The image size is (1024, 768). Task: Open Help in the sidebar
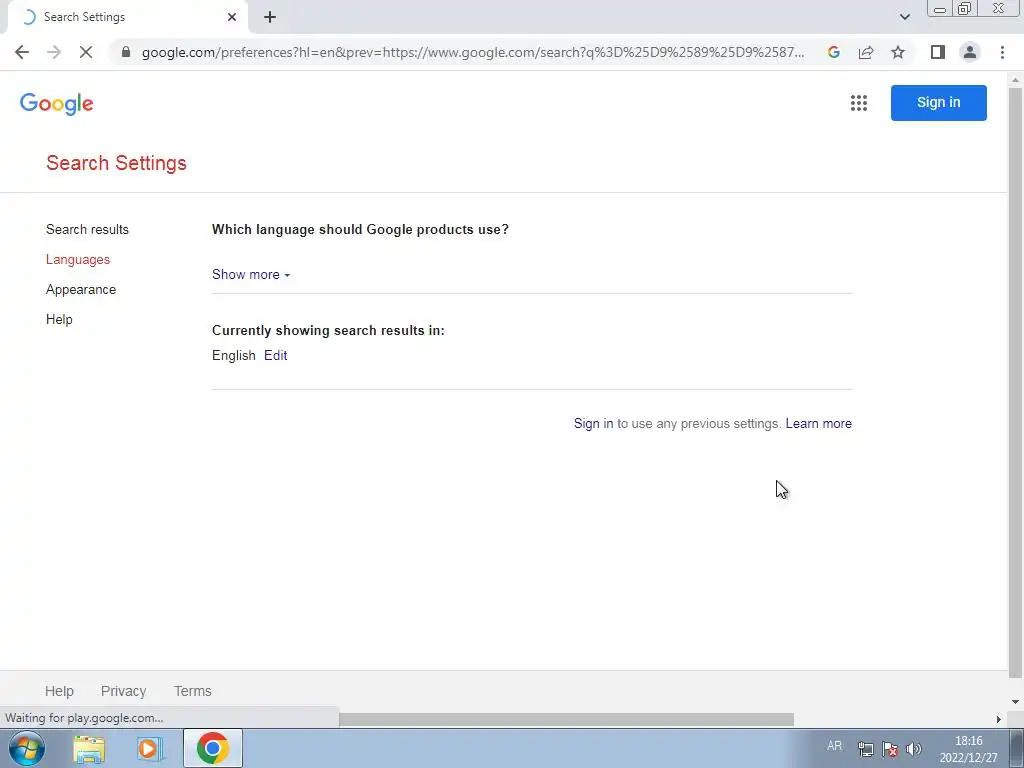pyautogui.click(x=59, y=319)
